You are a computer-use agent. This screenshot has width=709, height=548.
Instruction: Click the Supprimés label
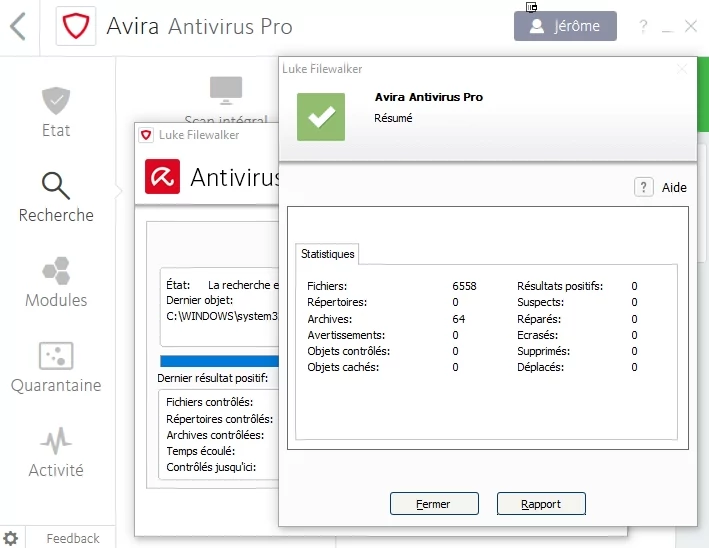[x=544, y=351]
